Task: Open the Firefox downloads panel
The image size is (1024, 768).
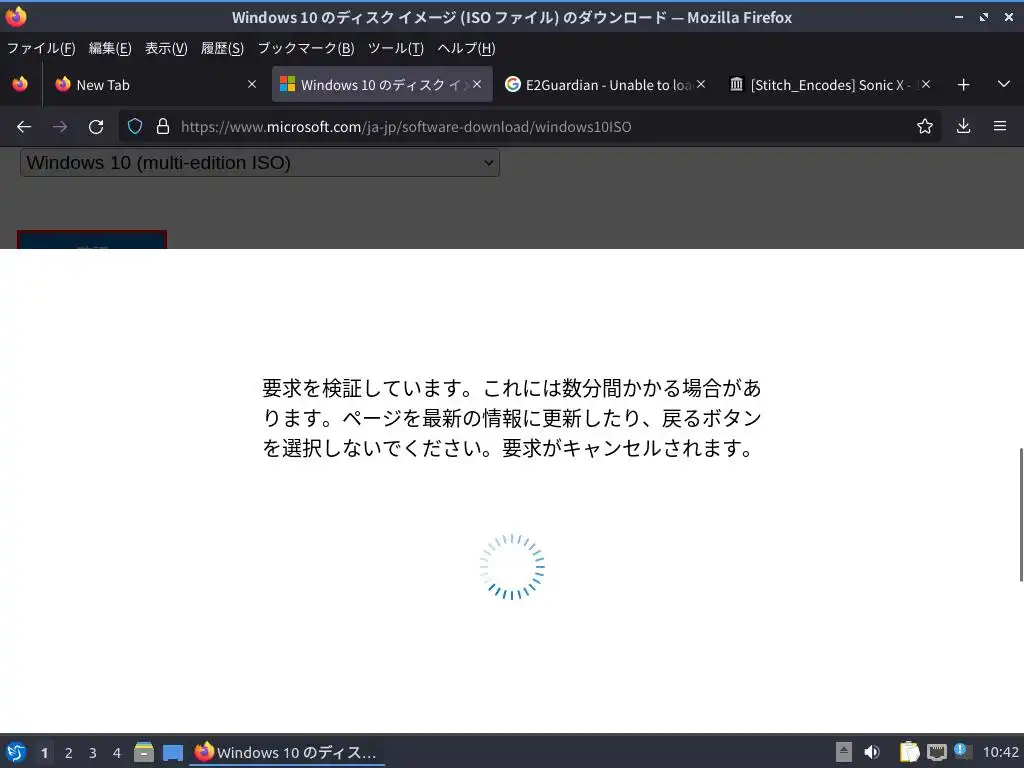Action: pyautogui.click(x=963, y=126)
